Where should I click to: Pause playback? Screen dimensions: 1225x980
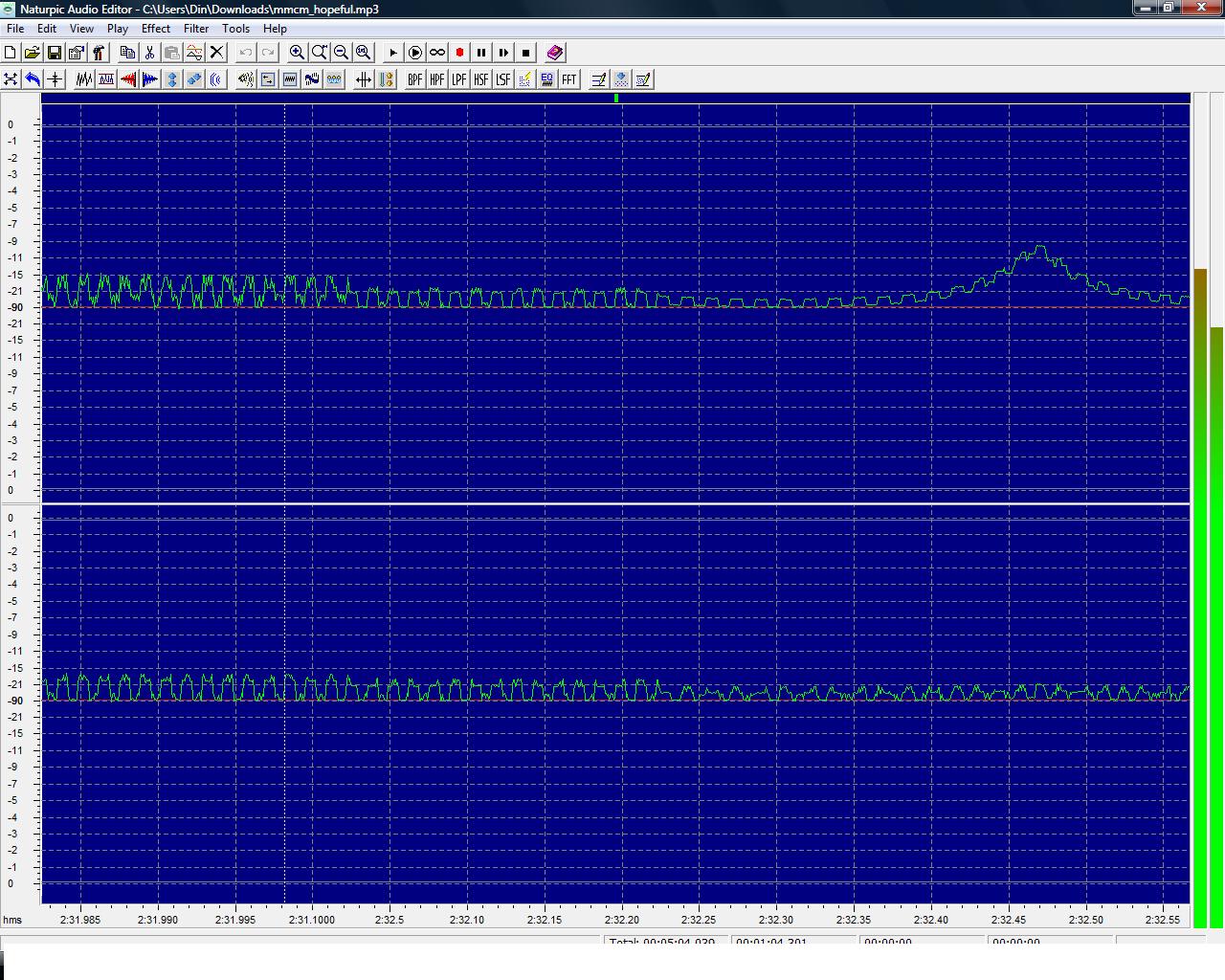tap(481, 53)
